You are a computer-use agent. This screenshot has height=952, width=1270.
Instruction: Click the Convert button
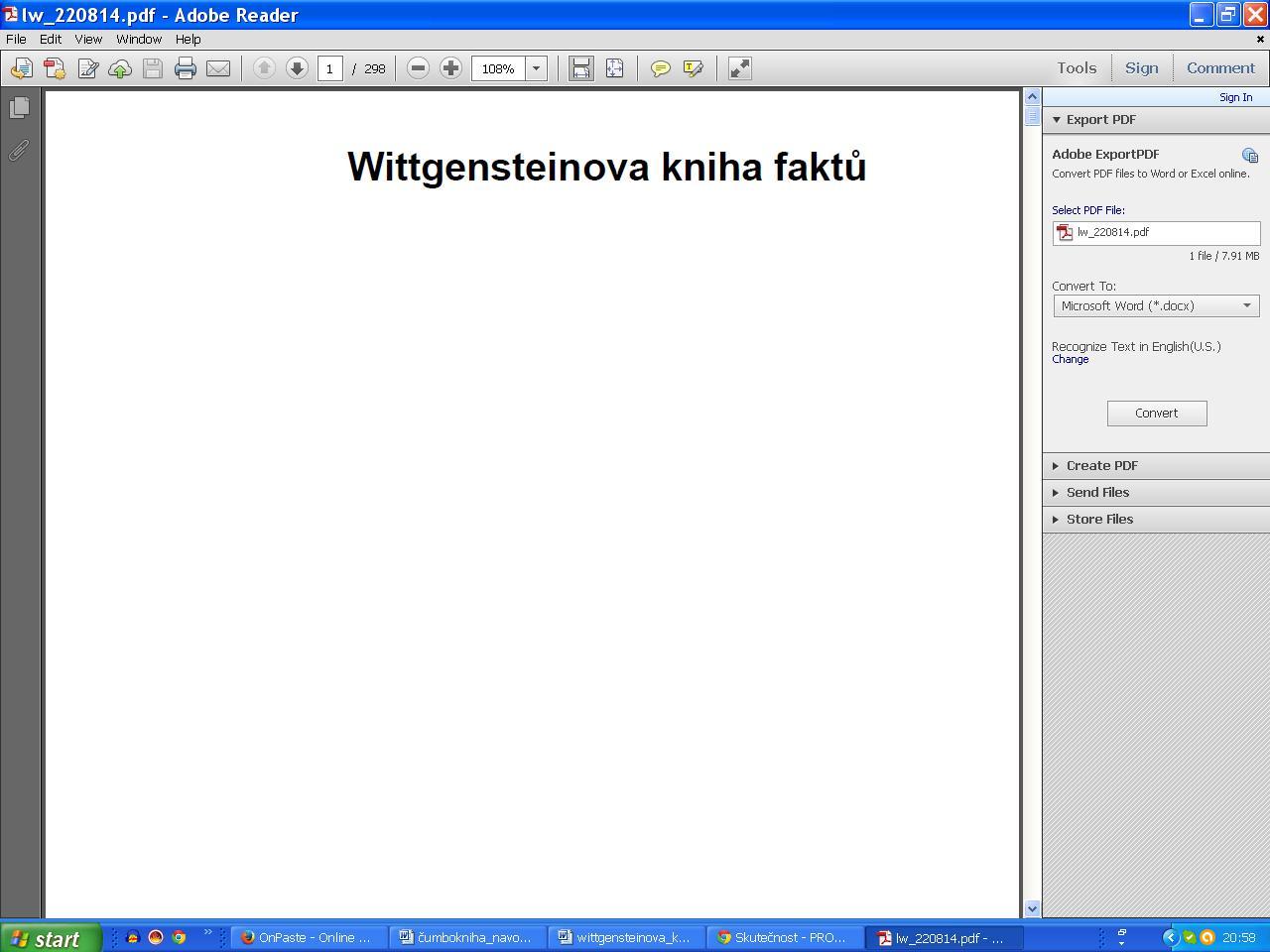point(1157,413)
